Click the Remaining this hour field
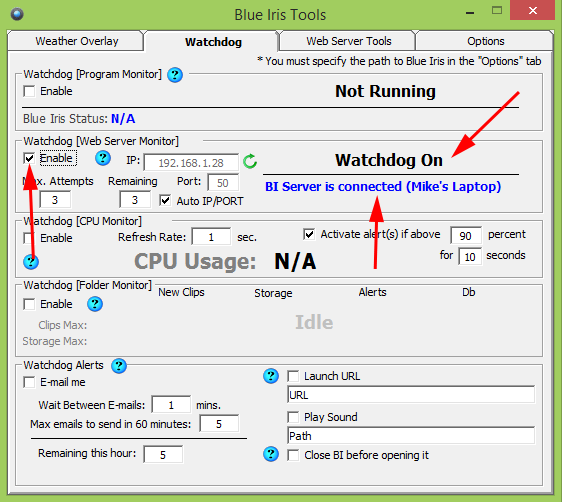This screenshot has height=502, width=562. 163,454
